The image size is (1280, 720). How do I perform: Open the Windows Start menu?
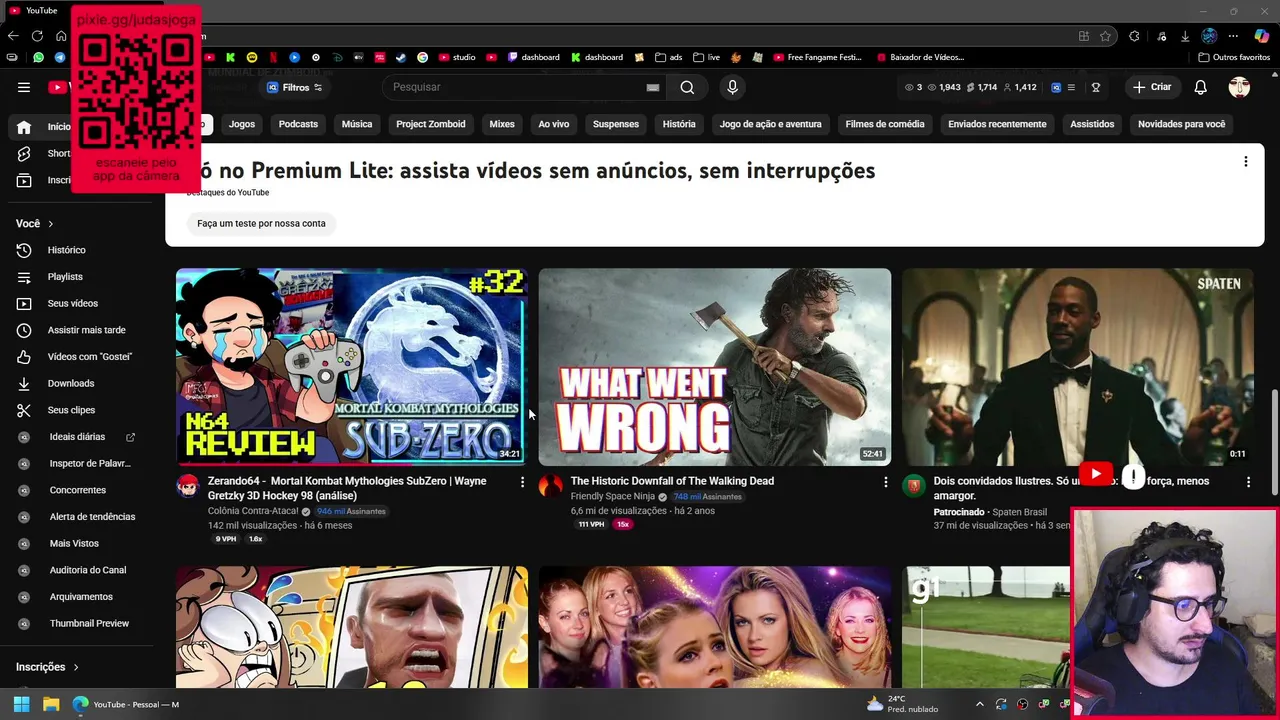pos(21,705)
